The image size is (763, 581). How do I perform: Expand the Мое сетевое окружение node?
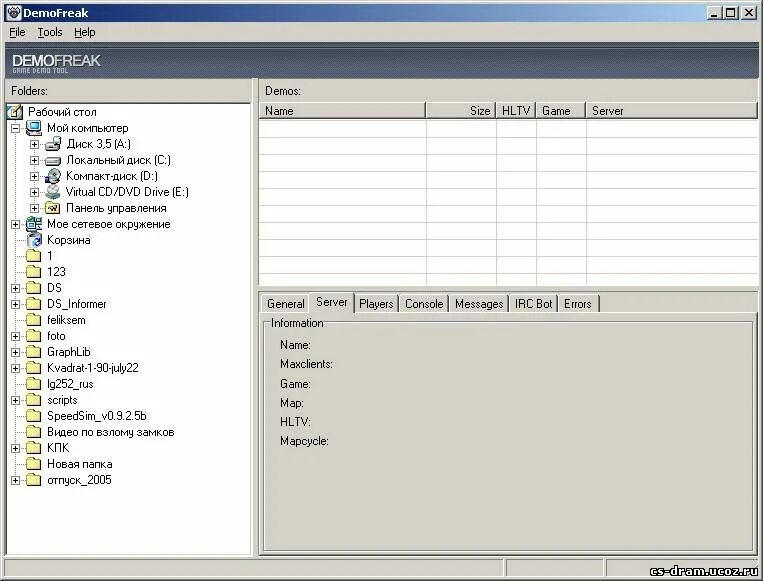pyautogui.click(x=16, y=225)
